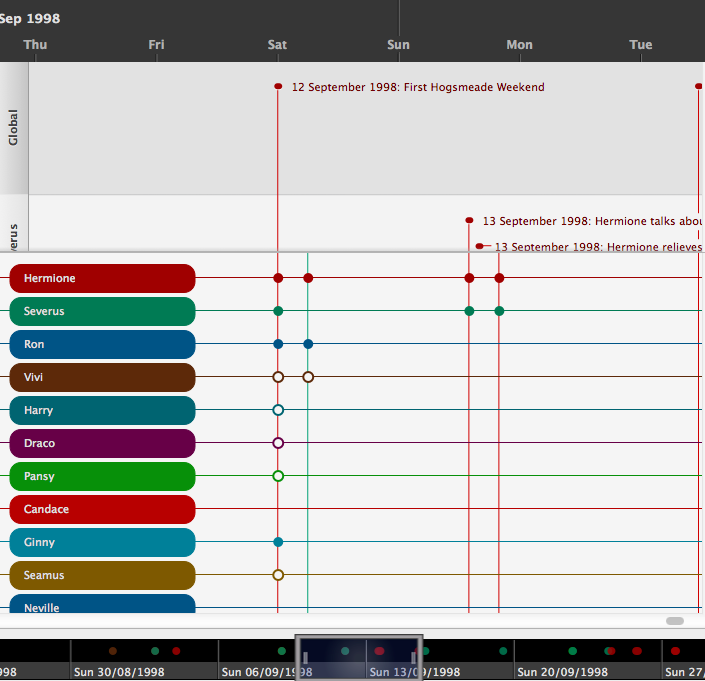Select the Severus character label
Image resolution: width=705 pixels, height=681 pixels.
coord(101,311)
